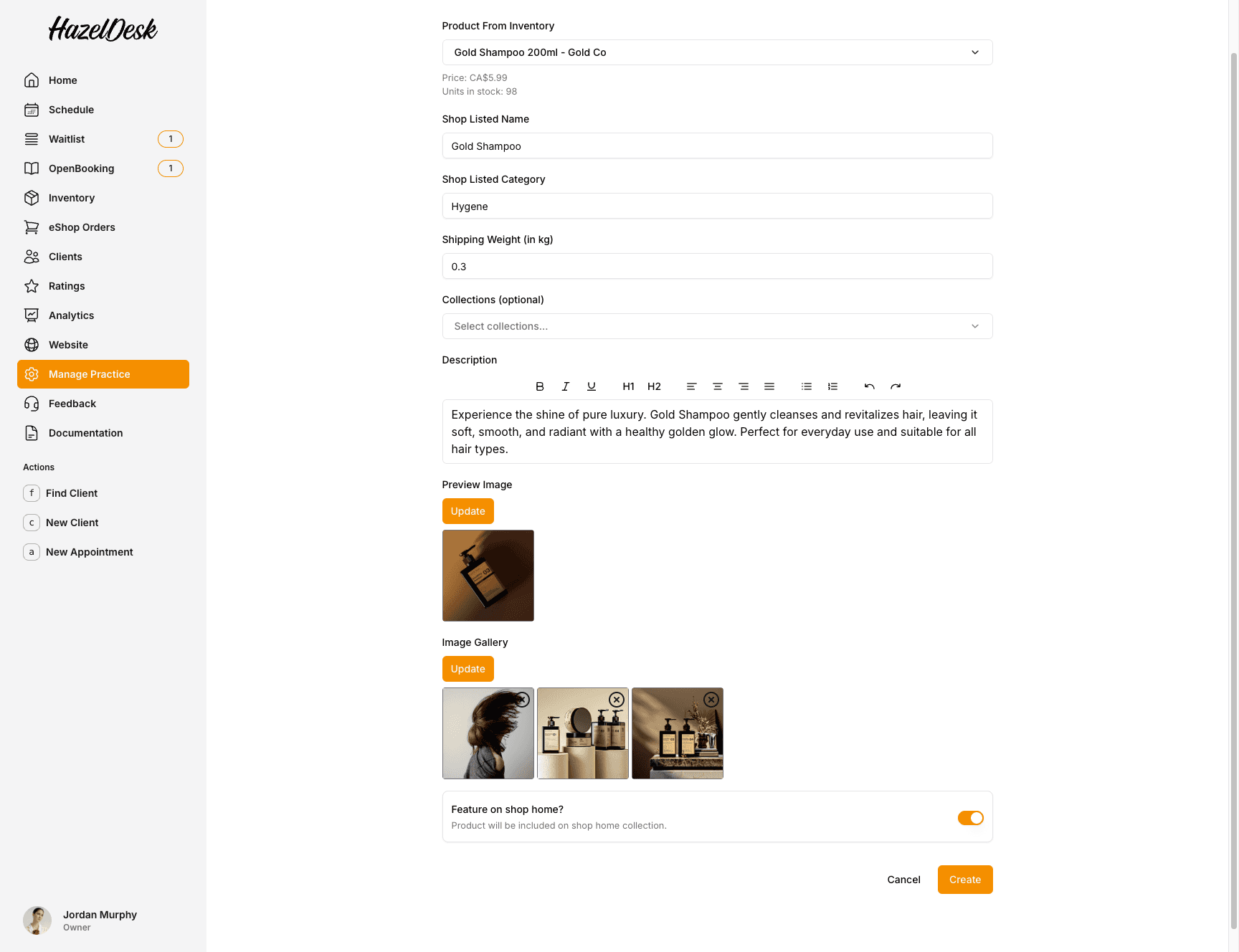Cancel the product creation form
The height and width of the screenshot is (952, 1239).
[x=903, y=880]
